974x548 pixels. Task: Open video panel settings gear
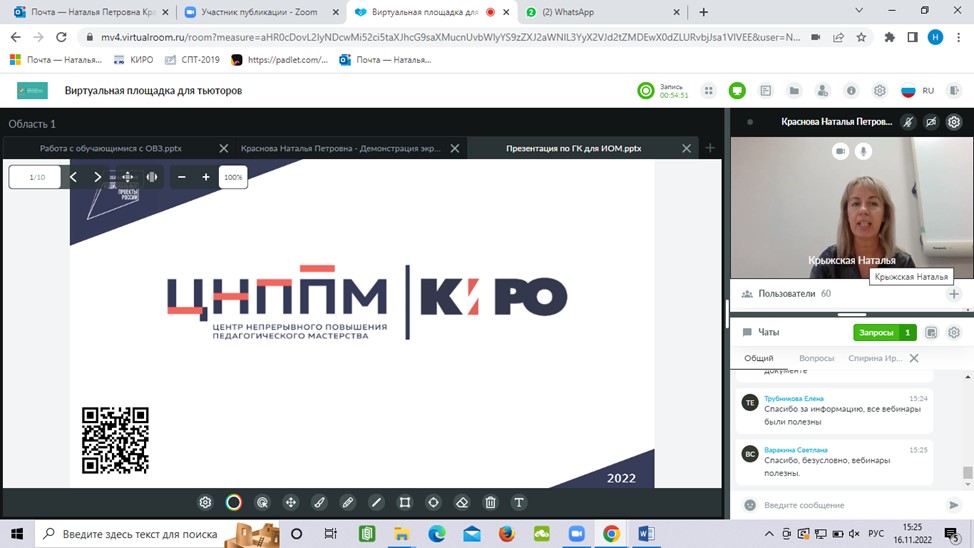tap(954, 122)
